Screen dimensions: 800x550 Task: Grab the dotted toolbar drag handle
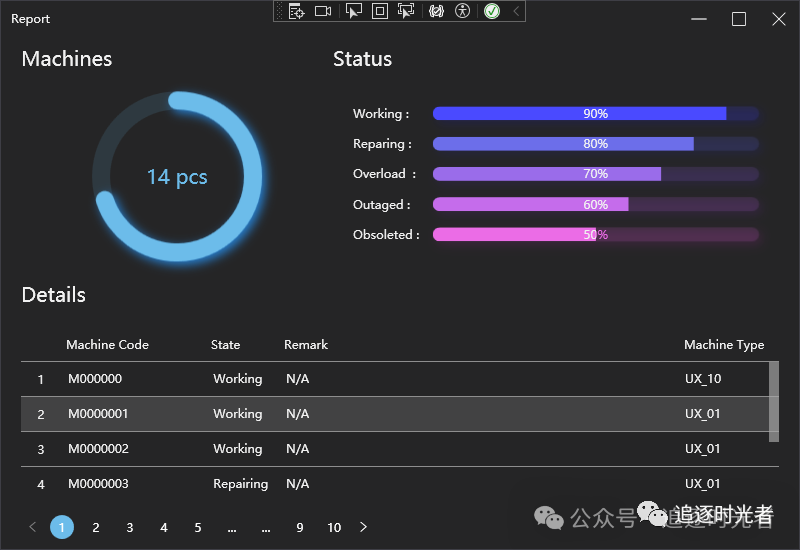pyautogui.click(x=279, y=11)
